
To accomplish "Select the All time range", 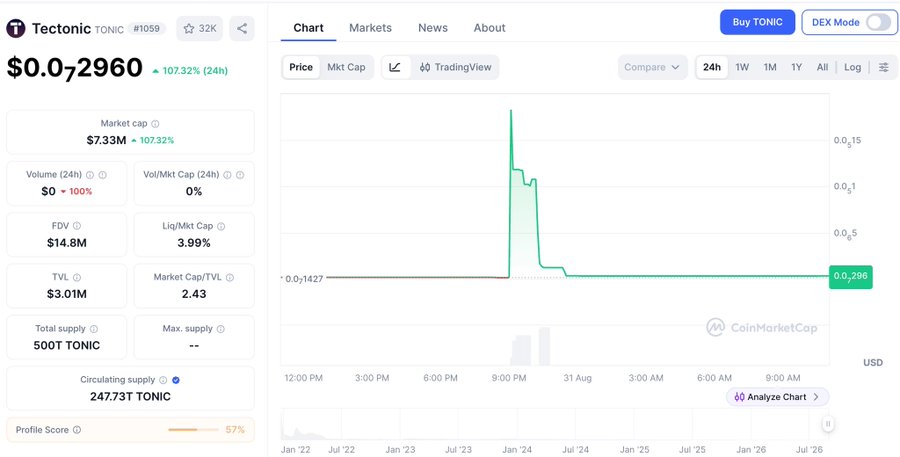I will 823,67.
